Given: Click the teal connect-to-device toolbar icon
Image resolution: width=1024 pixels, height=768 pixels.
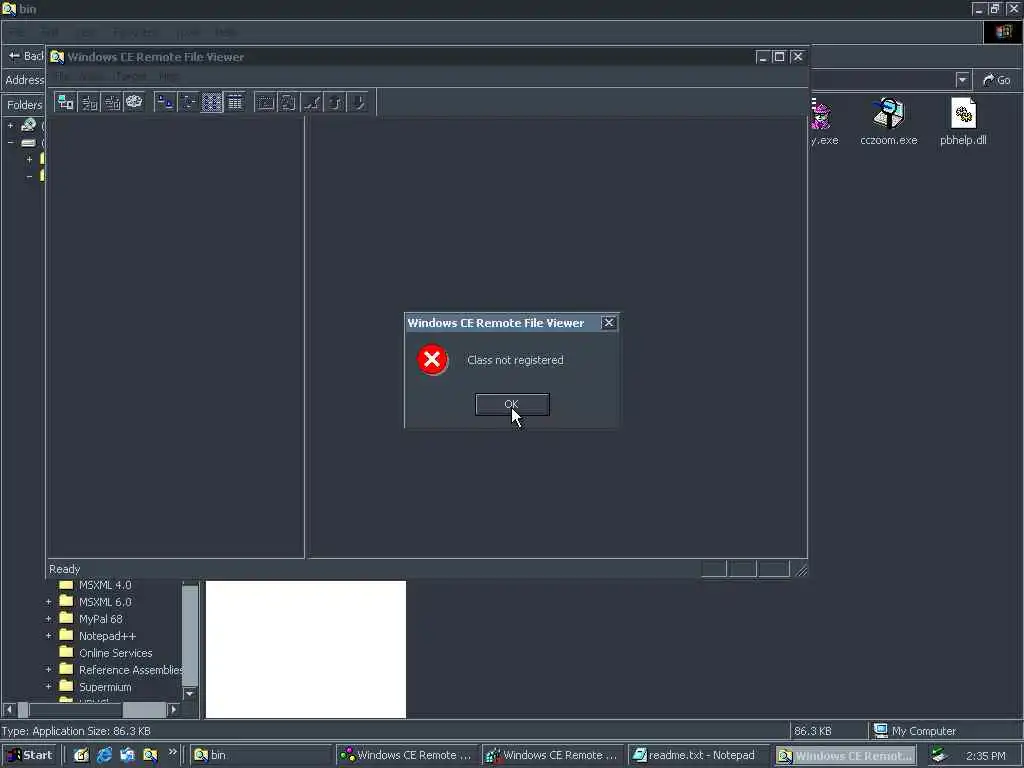Looking at the screenshot, I should [x=66, y=103].
